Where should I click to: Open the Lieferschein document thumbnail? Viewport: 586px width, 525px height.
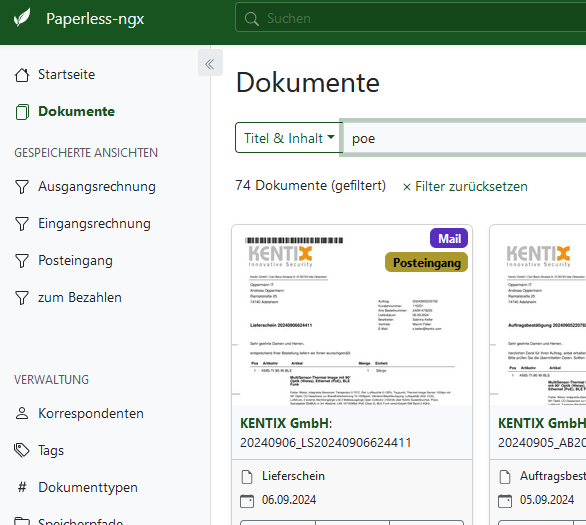[352, 315]
